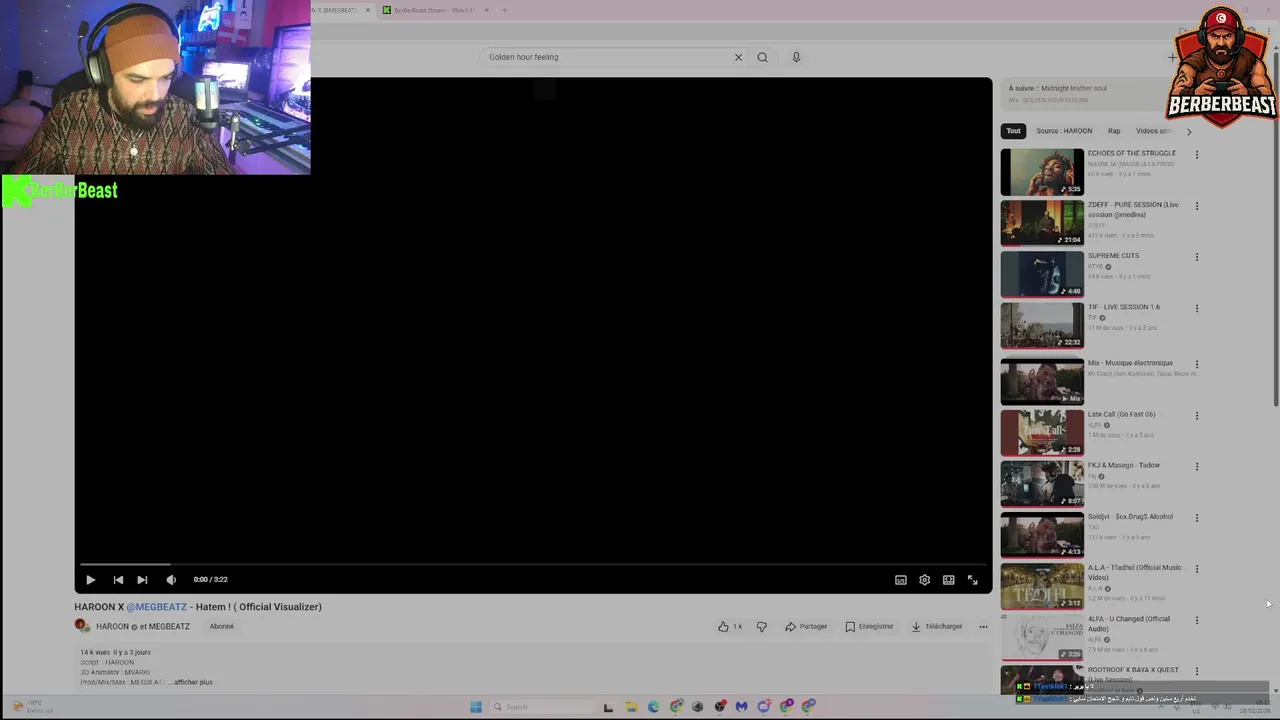Open options for Late Call (Go Fast 06)
Viewport: 1280px width, 720px height.
tap(1196, 415)
